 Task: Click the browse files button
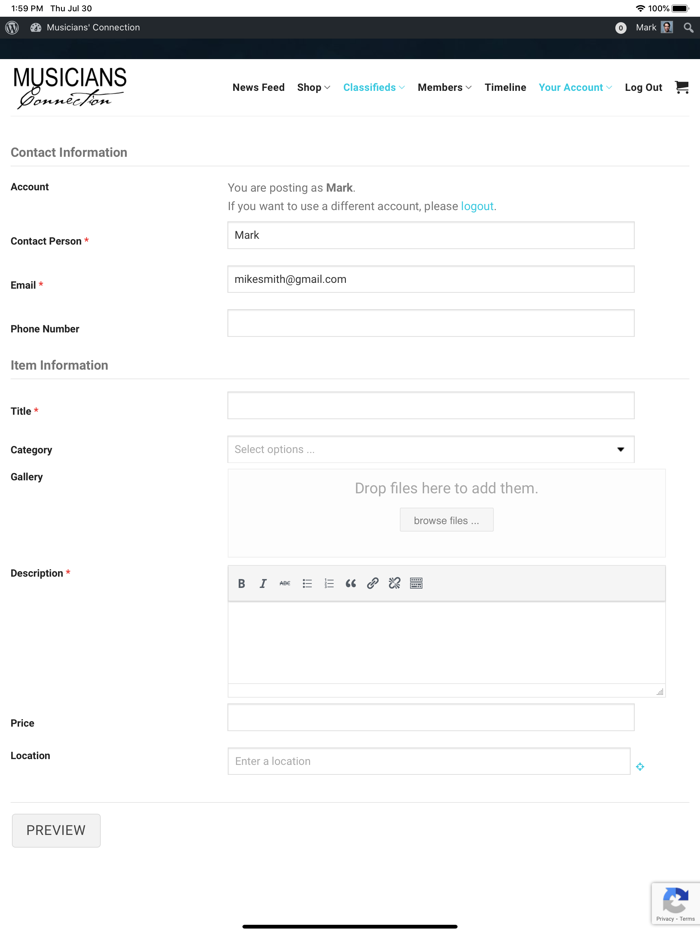tap(446, 520)
